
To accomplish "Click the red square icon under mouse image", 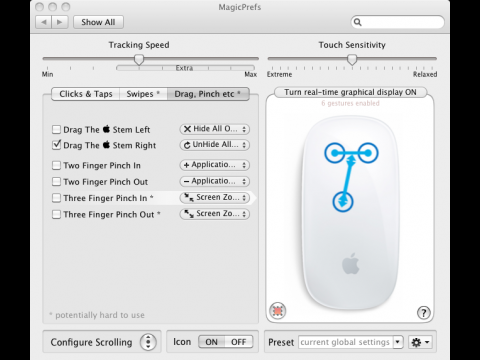I will [278, 311].
